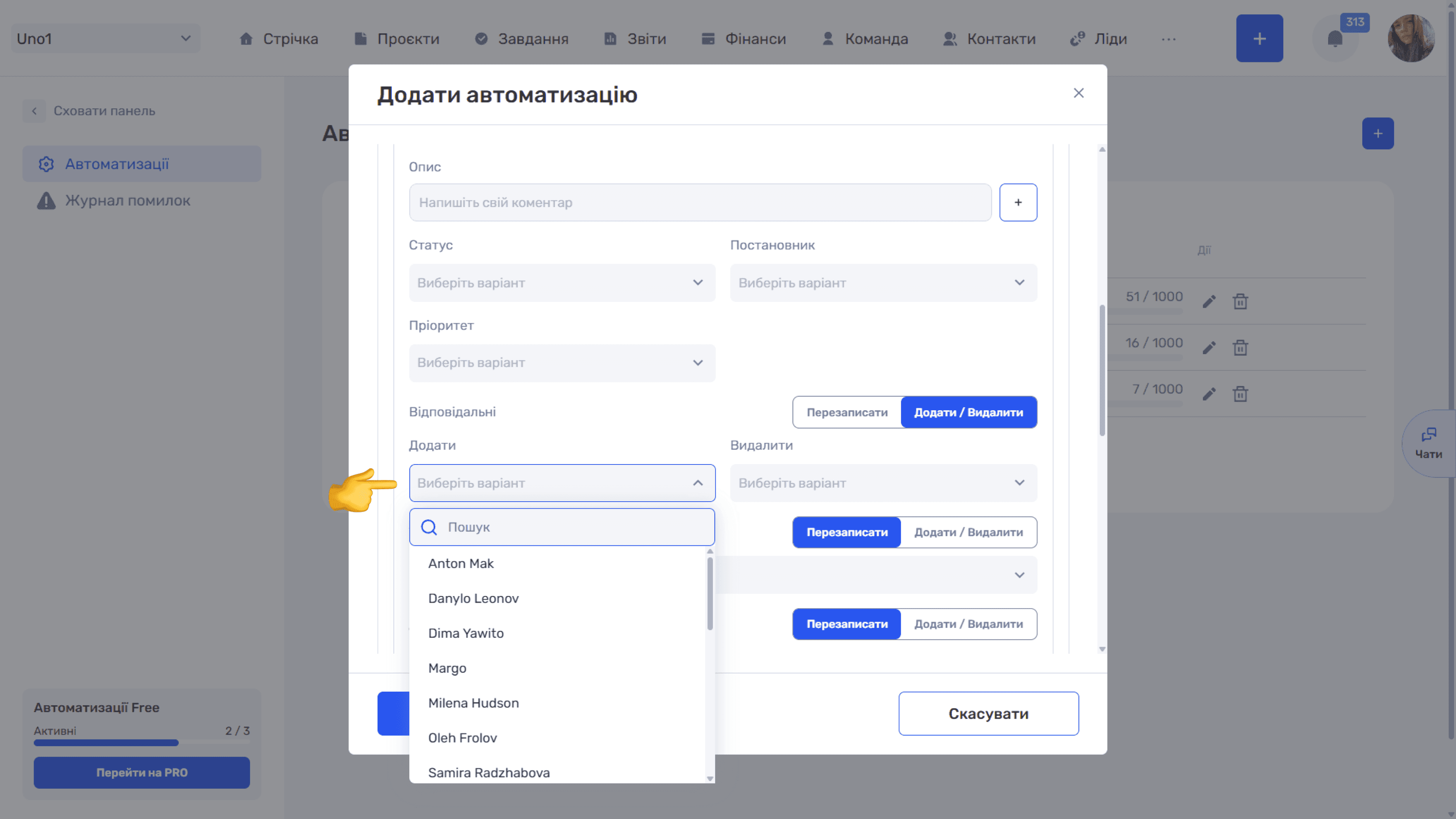Select Автоматизації in sidebar
Image resolution: width=1456 pixels, height=819 pixels.
click(x=141, y=164)
